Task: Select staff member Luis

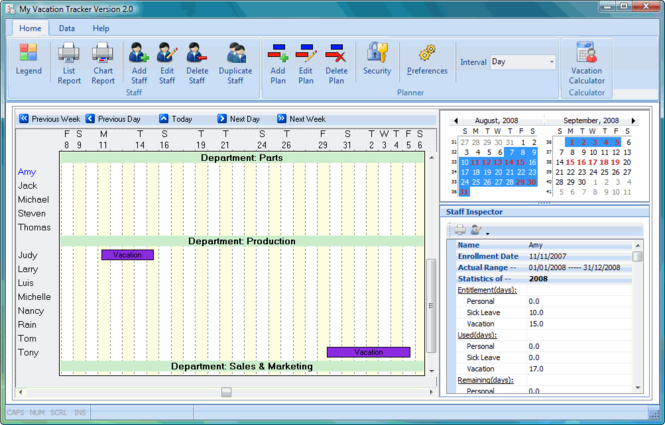Action: 25,283
